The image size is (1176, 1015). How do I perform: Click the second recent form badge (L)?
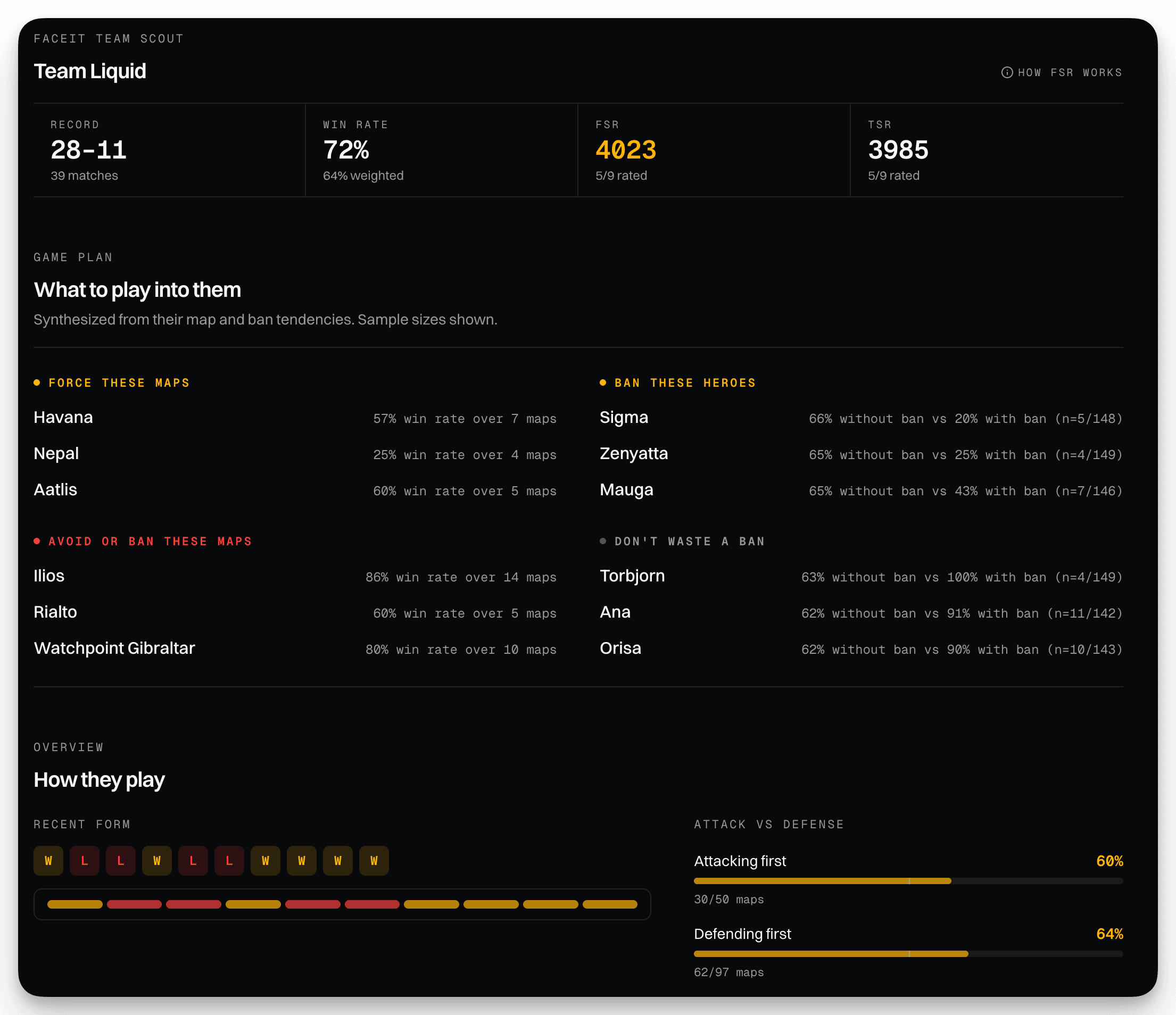(85, 861)
